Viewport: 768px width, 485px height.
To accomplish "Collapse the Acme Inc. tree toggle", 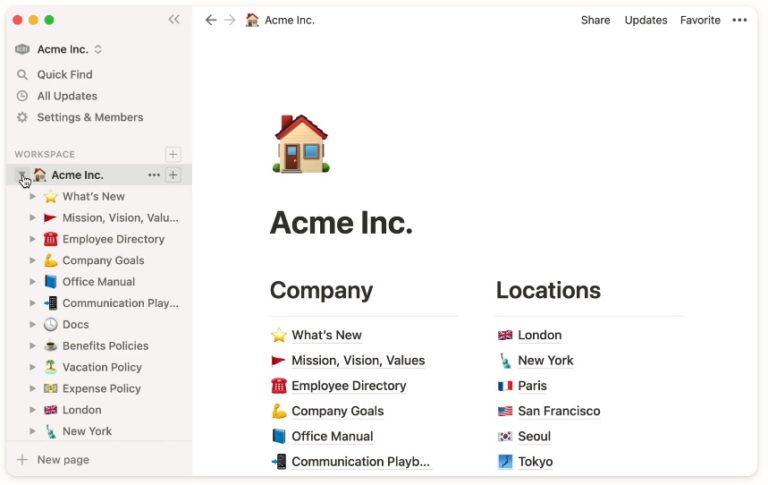I will click(22, 176).
